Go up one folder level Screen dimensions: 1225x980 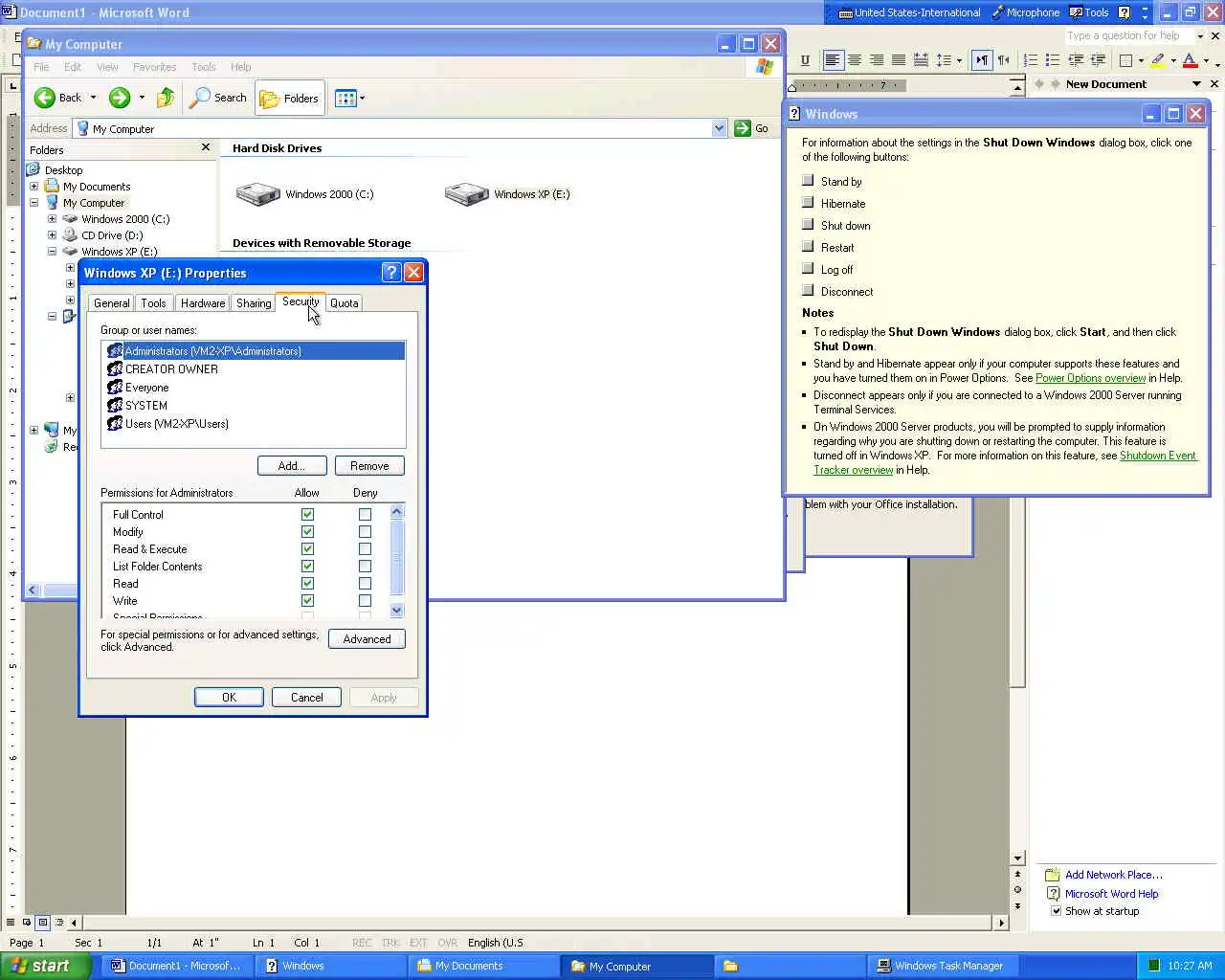(166, 98)
